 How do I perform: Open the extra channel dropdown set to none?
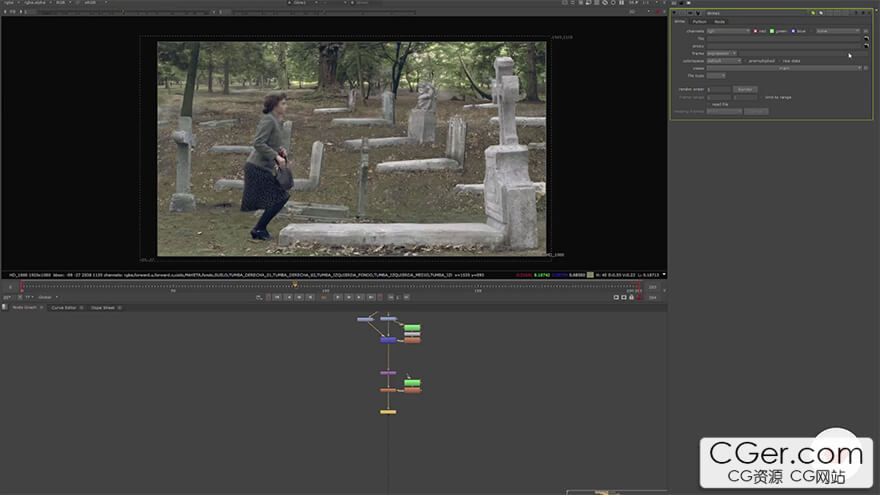(837, 31)
